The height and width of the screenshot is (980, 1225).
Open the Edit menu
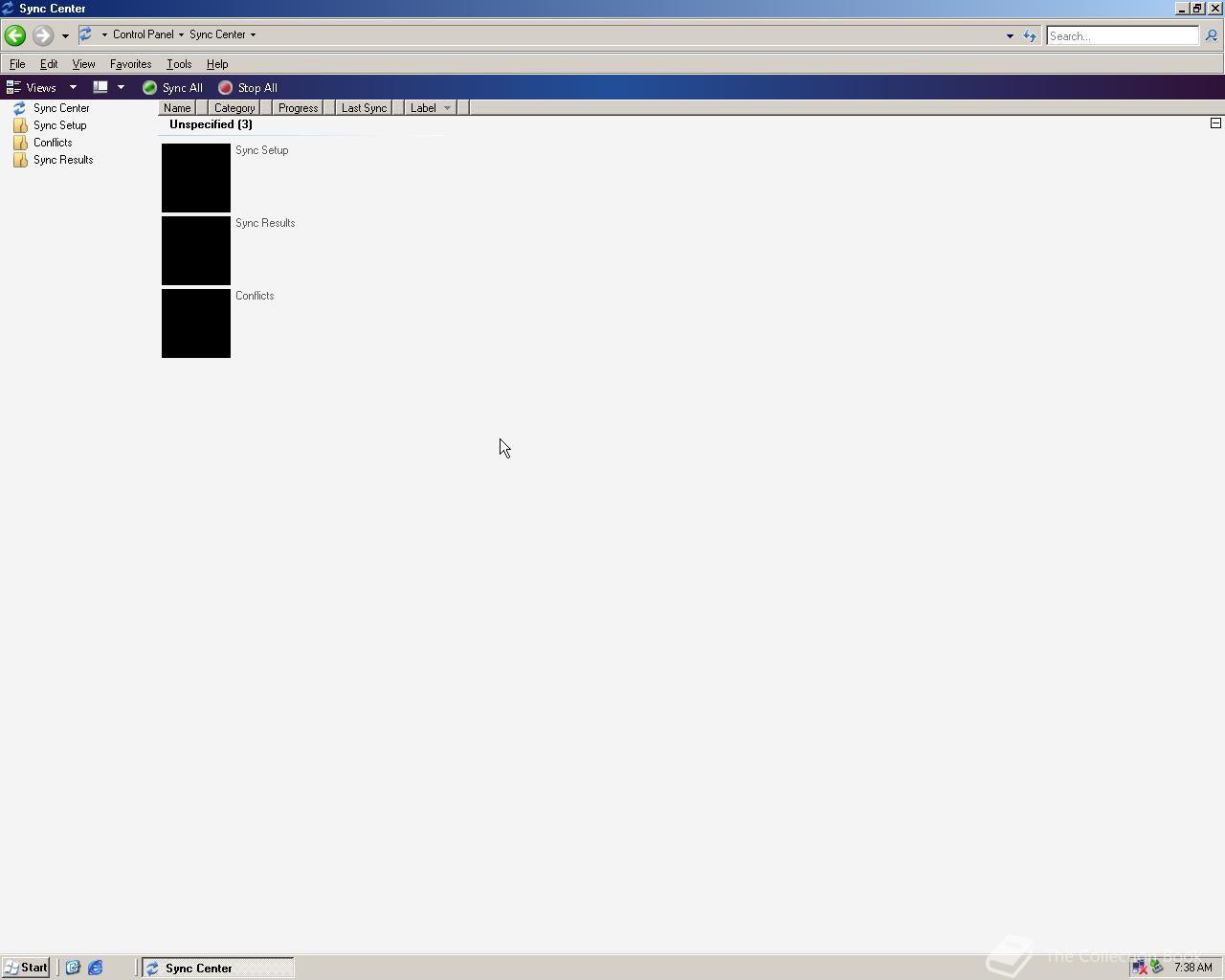[49, 64]
